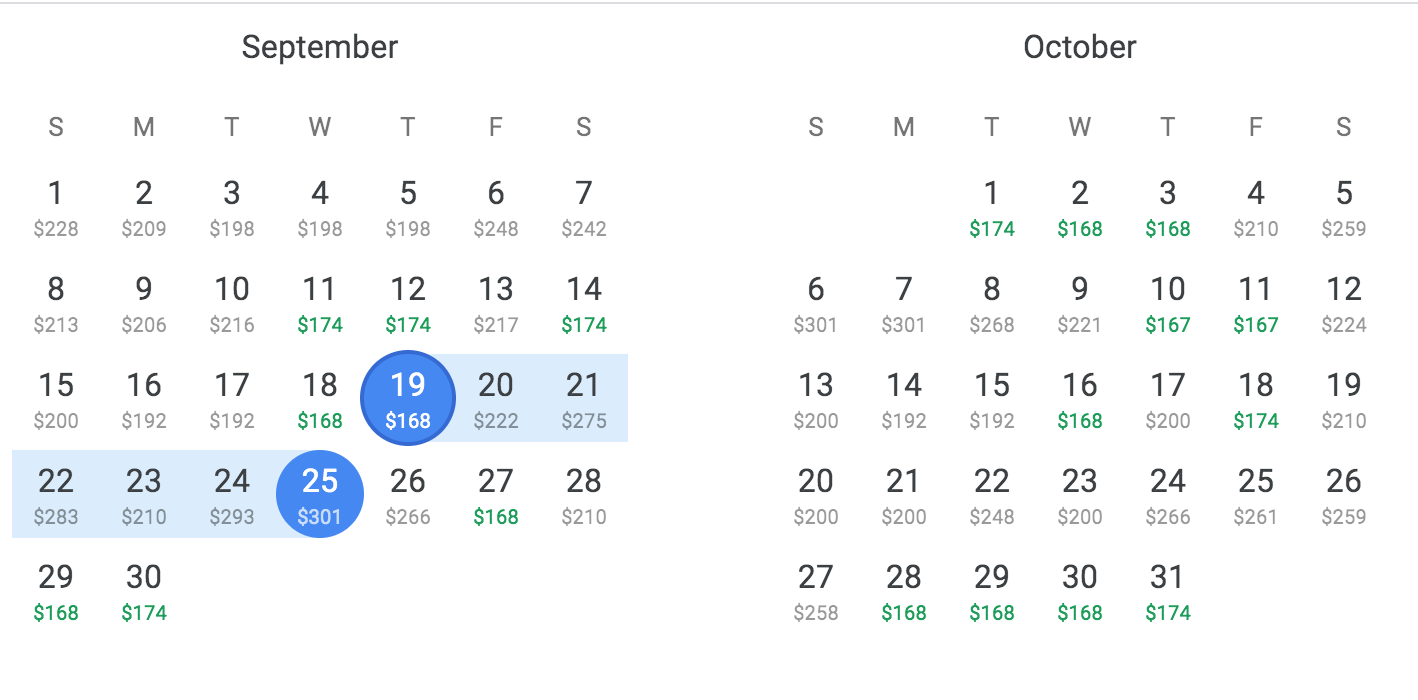Image resolution: width=1418 pixels, height=700 pixels.
Task: Select September 25 return date
Action: pyautogui.click(x=320, y=494)
